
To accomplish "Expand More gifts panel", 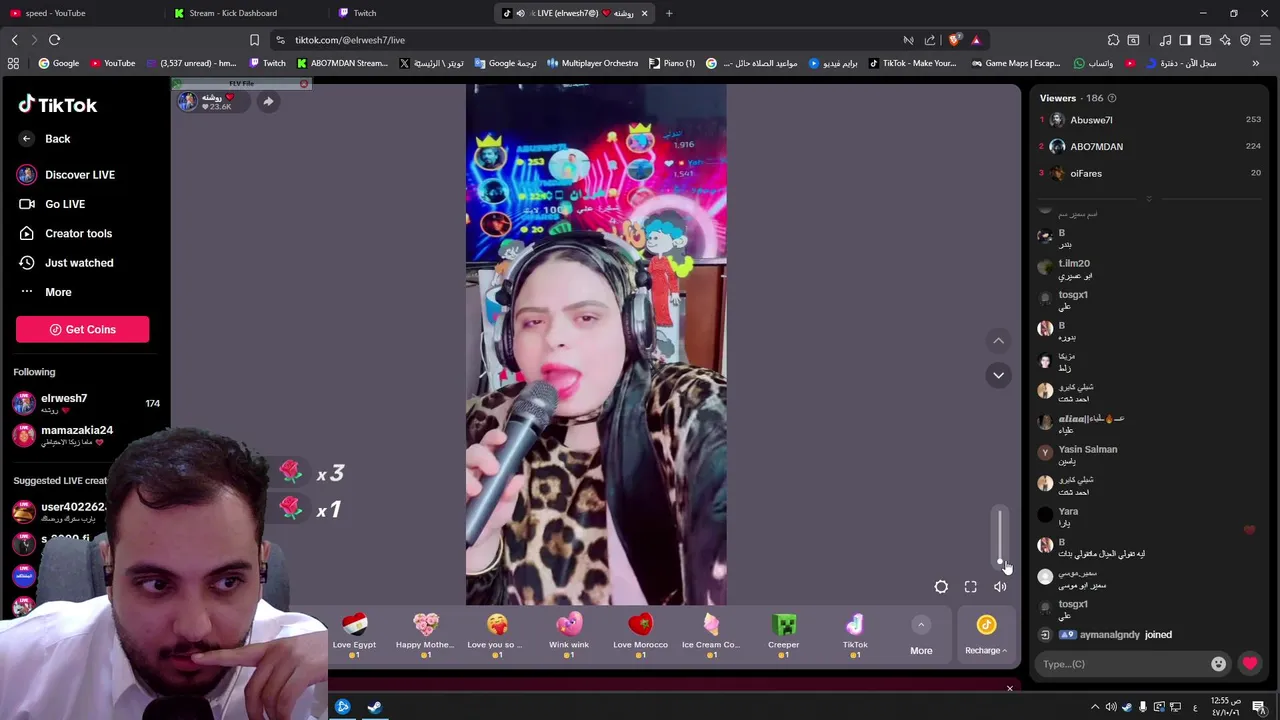I will click(921, 637).
